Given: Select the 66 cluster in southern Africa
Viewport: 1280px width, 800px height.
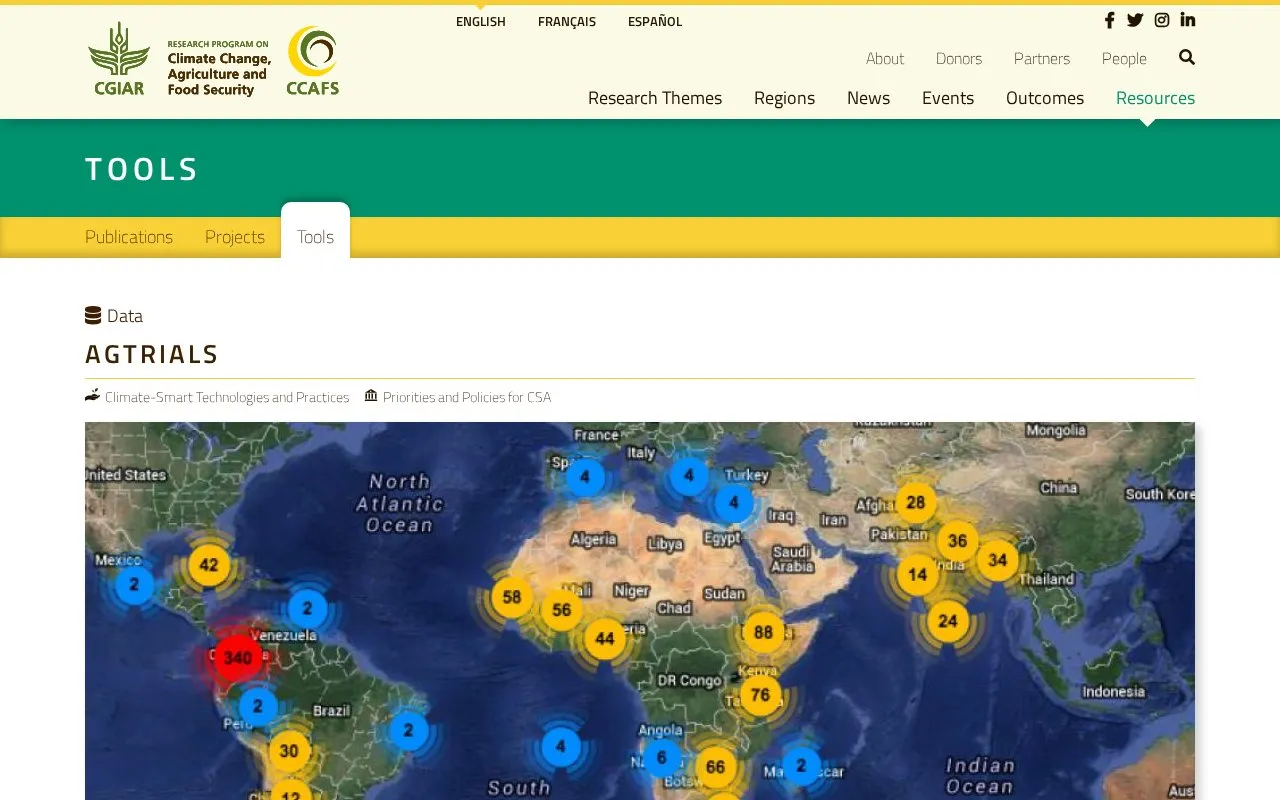Looking at the screenshot, I should pos(715,768).
